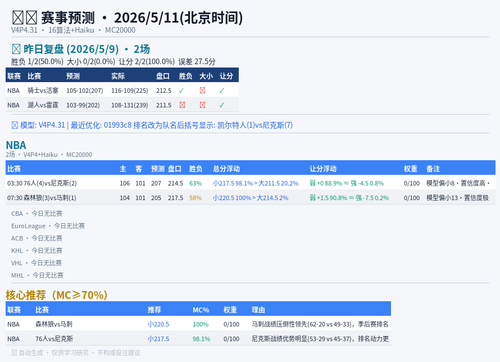
Task: Click the summary stat 大小 0/2(0.0%)
Action: click(x=91, y=62)
